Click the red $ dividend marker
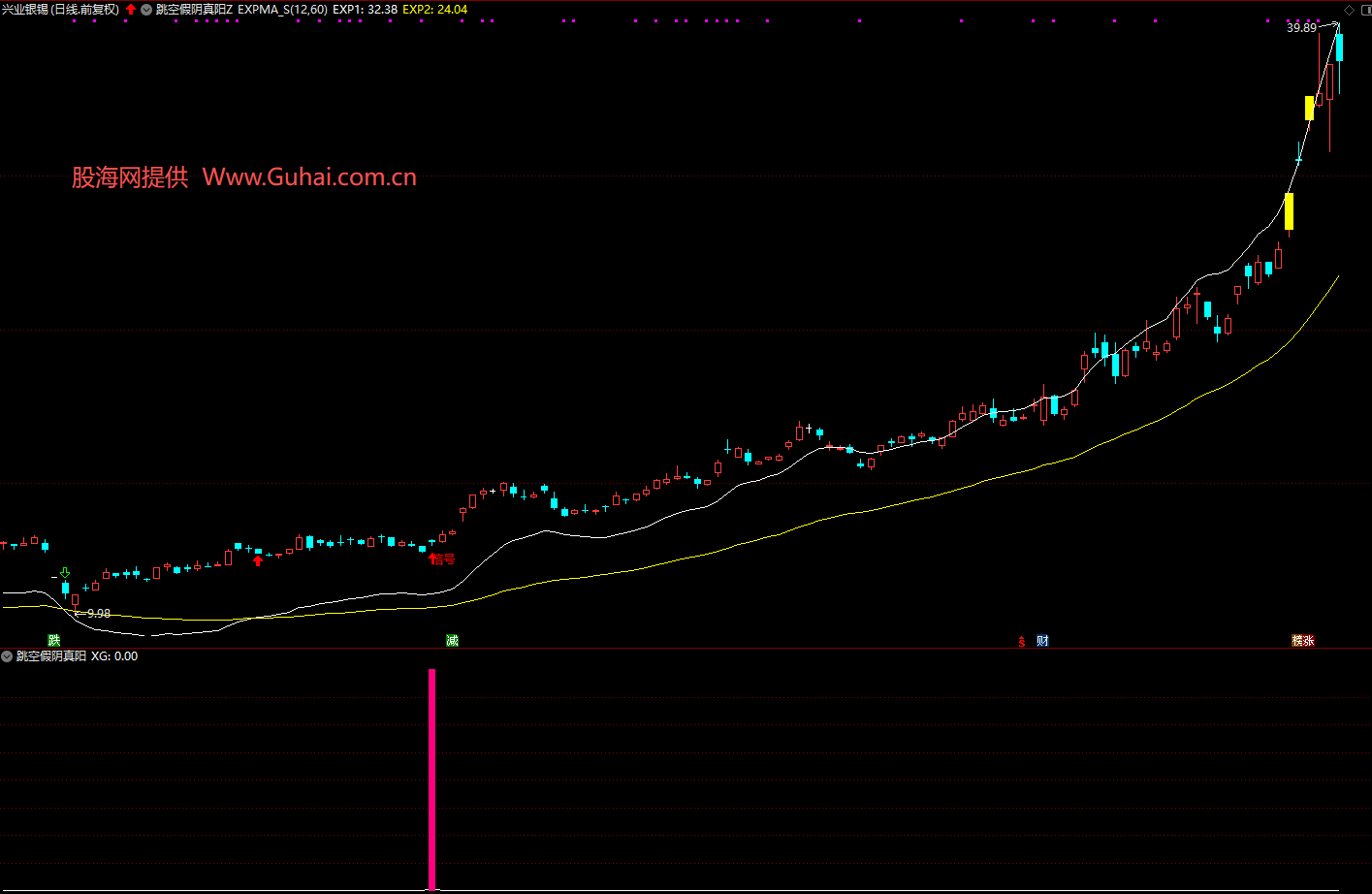Screen dimensions: 1372x894 click(1021, 642)
